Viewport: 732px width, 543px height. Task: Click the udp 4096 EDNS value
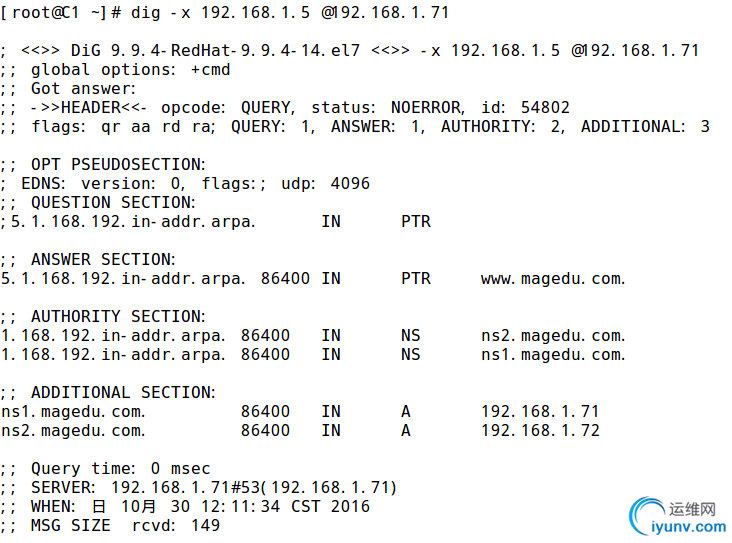coord(325,184)
